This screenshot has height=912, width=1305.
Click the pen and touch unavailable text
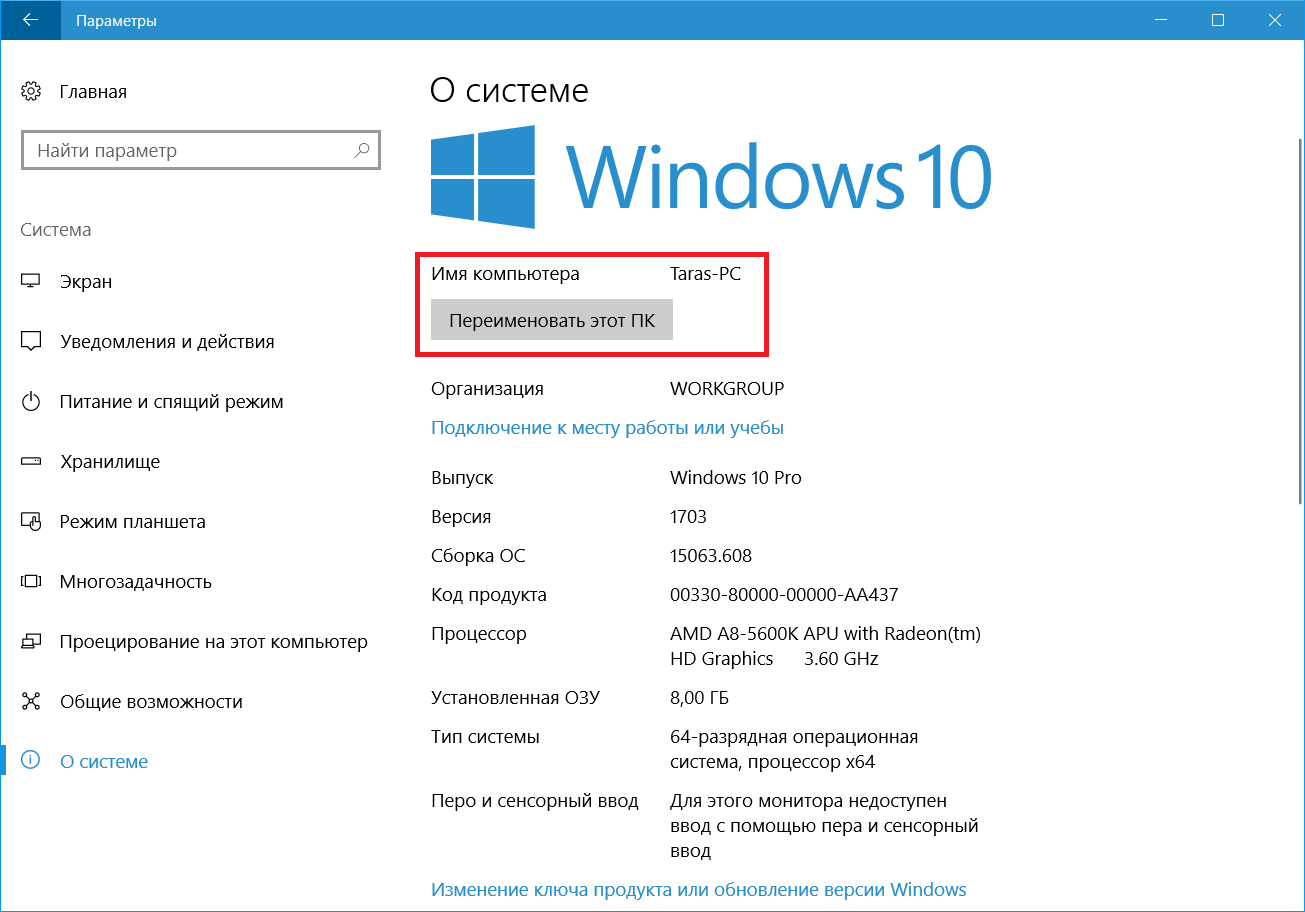point(824,826)
